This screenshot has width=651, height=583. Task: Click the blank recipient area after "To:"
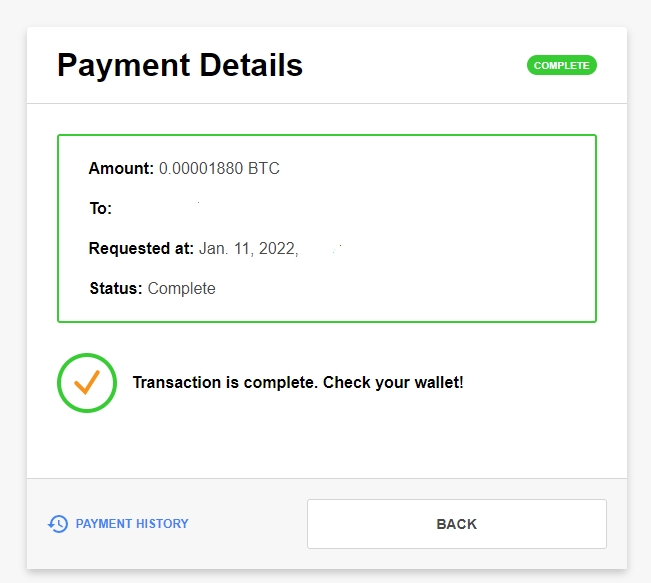(200, 209)
